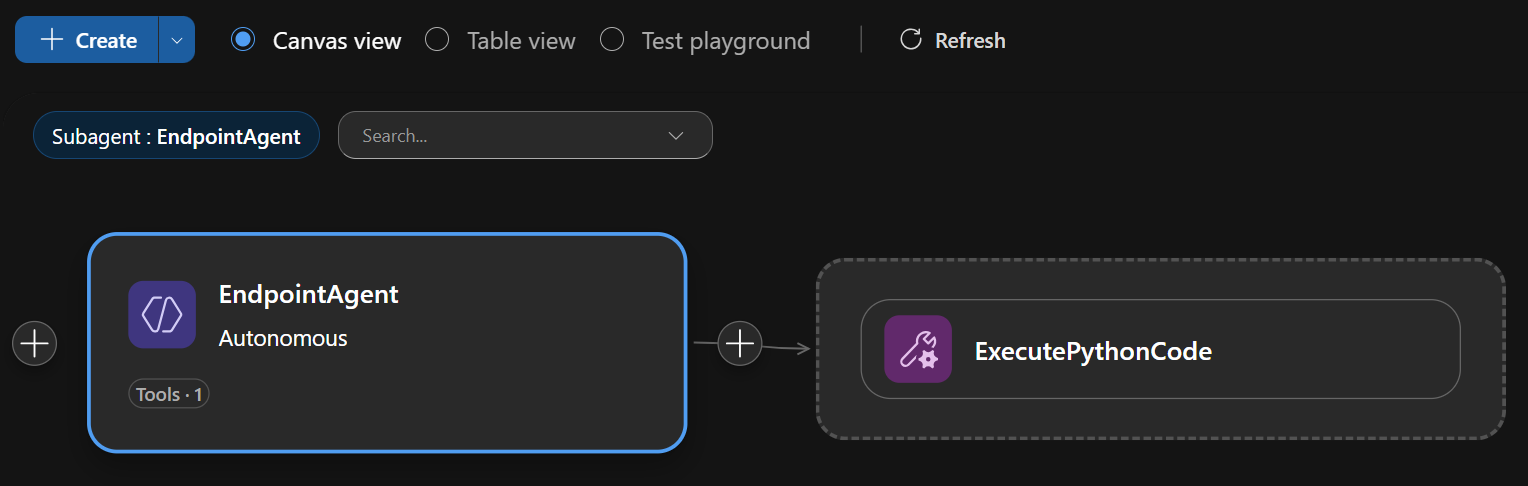Click the Test playground text label
1528x486 pixels.
pos(725,41)
